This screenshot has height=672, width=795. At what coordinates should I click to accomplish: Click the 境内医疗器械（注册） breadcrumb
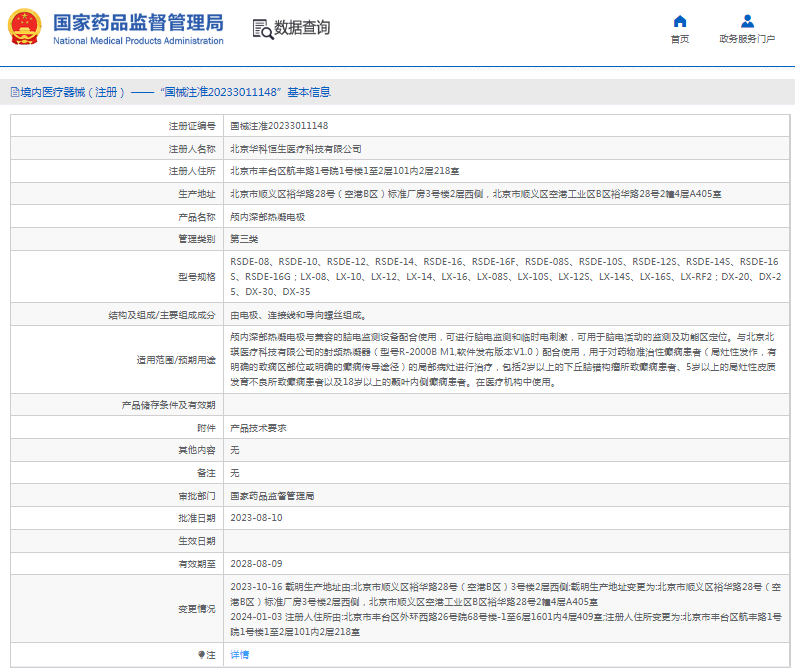tap(72, 92)
